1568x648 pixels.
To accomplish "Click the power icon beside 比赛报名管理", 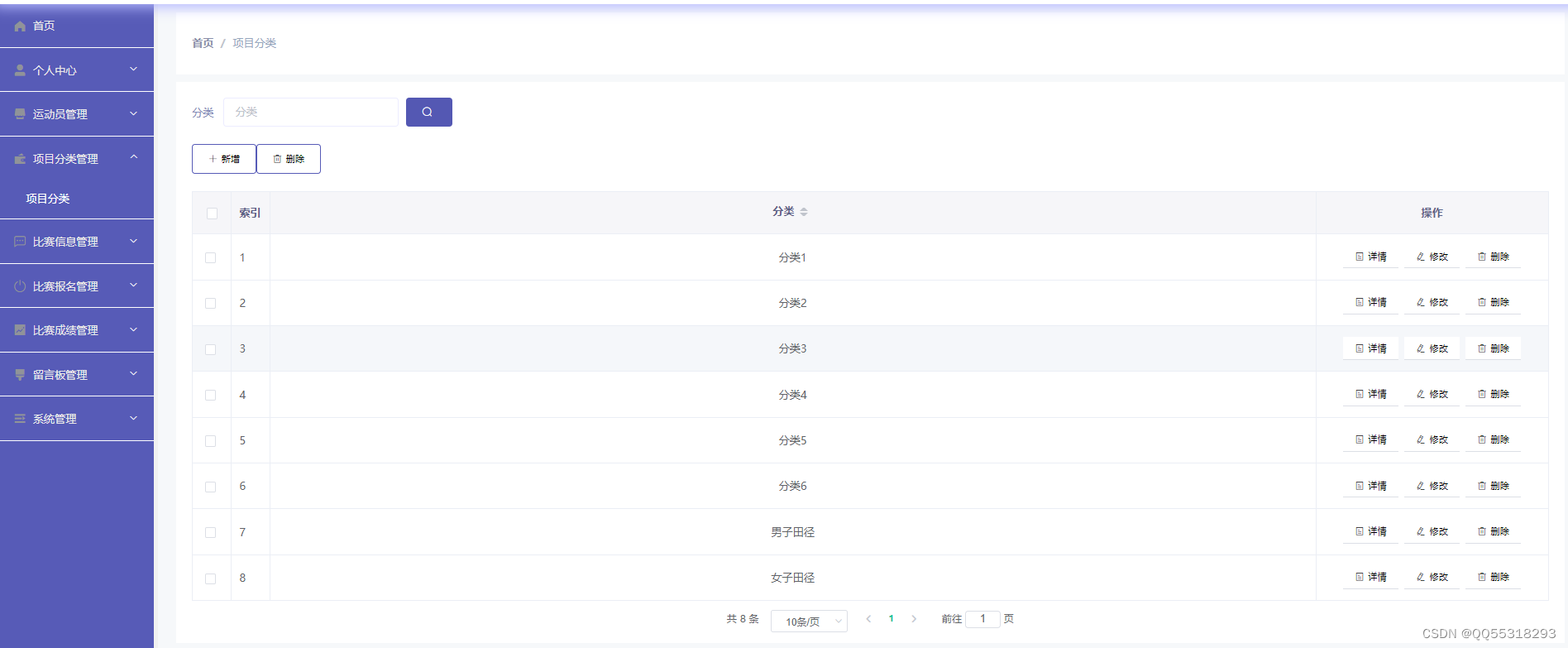I will (x=20, y=286).
